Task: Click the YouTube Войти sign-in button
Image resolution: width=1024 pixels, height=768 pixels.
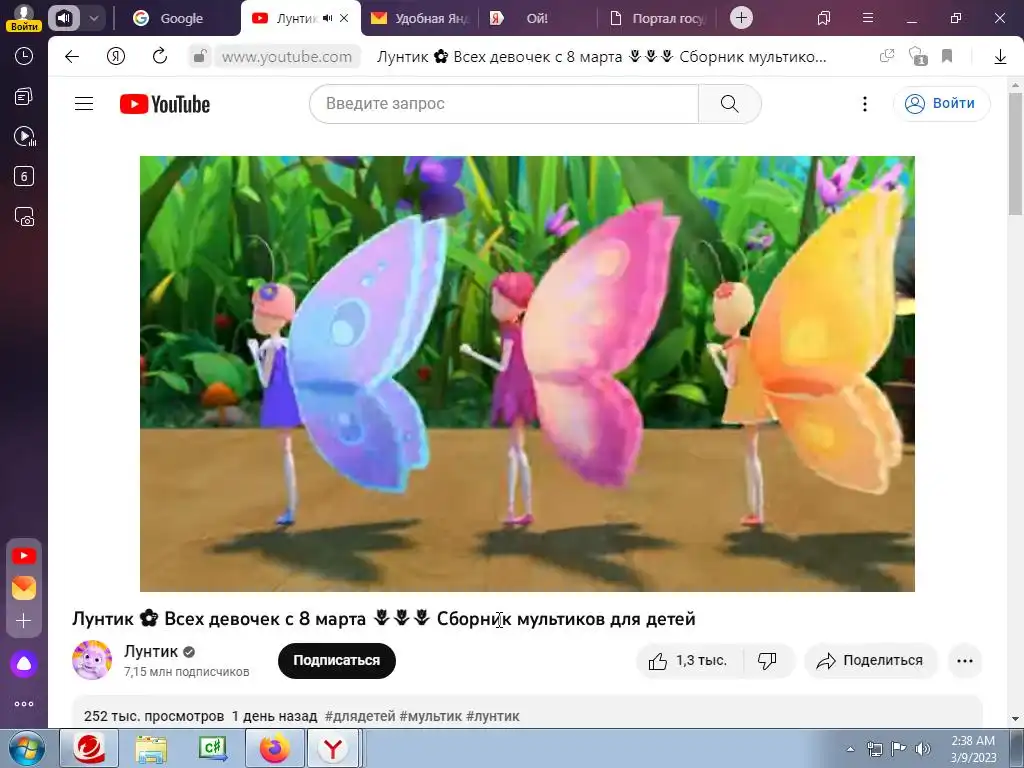Action: [x=941, y=104]
